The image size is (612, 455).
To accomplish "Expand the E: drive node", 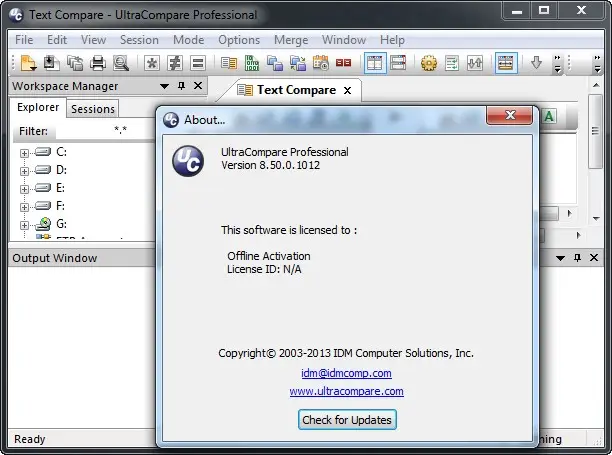I will click(24, 189).
